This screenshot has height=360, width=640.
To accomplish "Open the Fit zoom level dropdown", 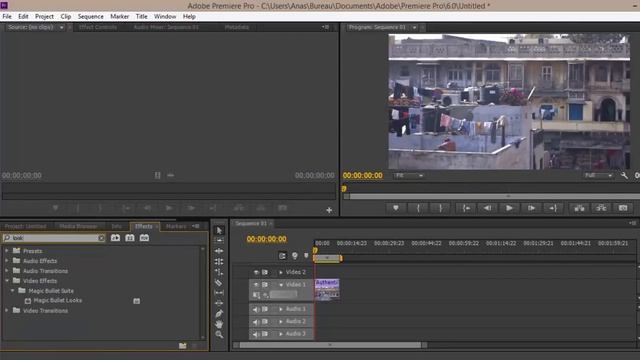I will [409, 176].
